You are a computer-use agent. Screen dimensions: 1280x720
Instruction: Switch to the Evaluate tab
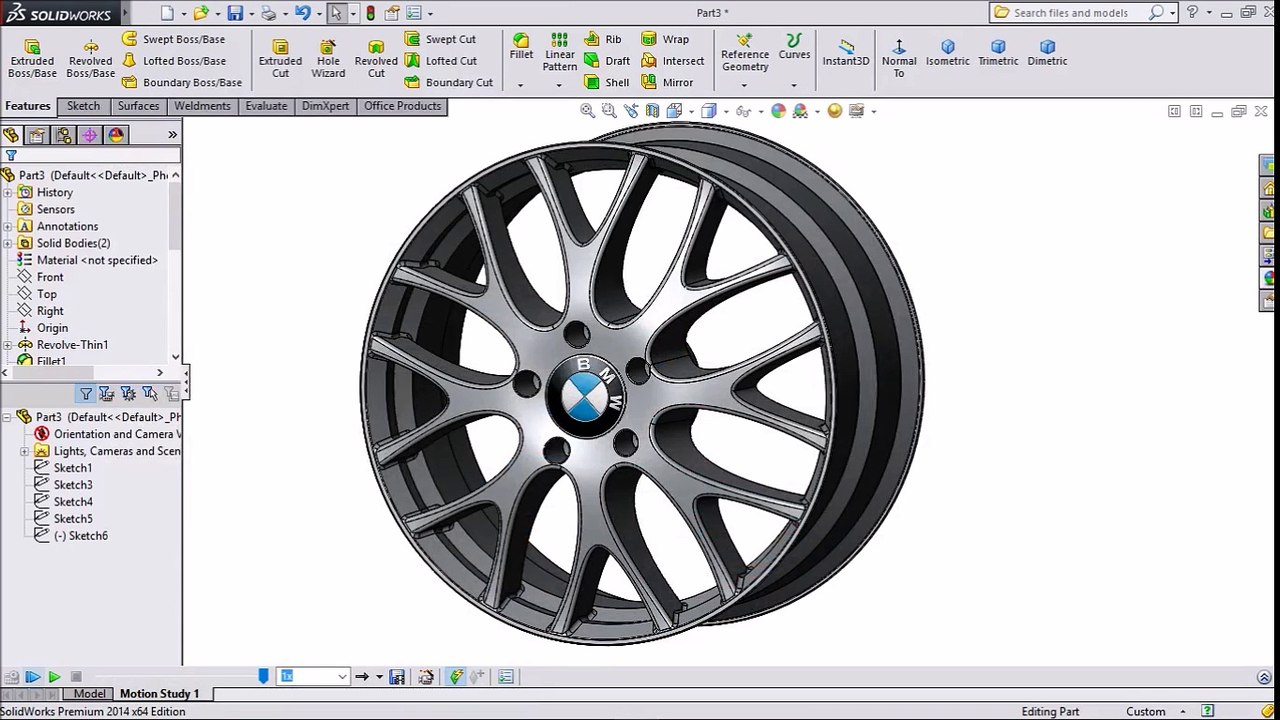[x=266, y=106]
